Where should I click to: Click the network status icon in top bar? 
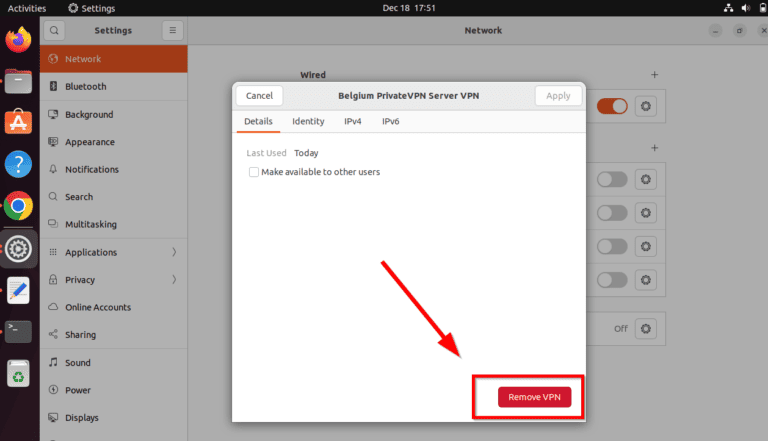tap(728, 8)
